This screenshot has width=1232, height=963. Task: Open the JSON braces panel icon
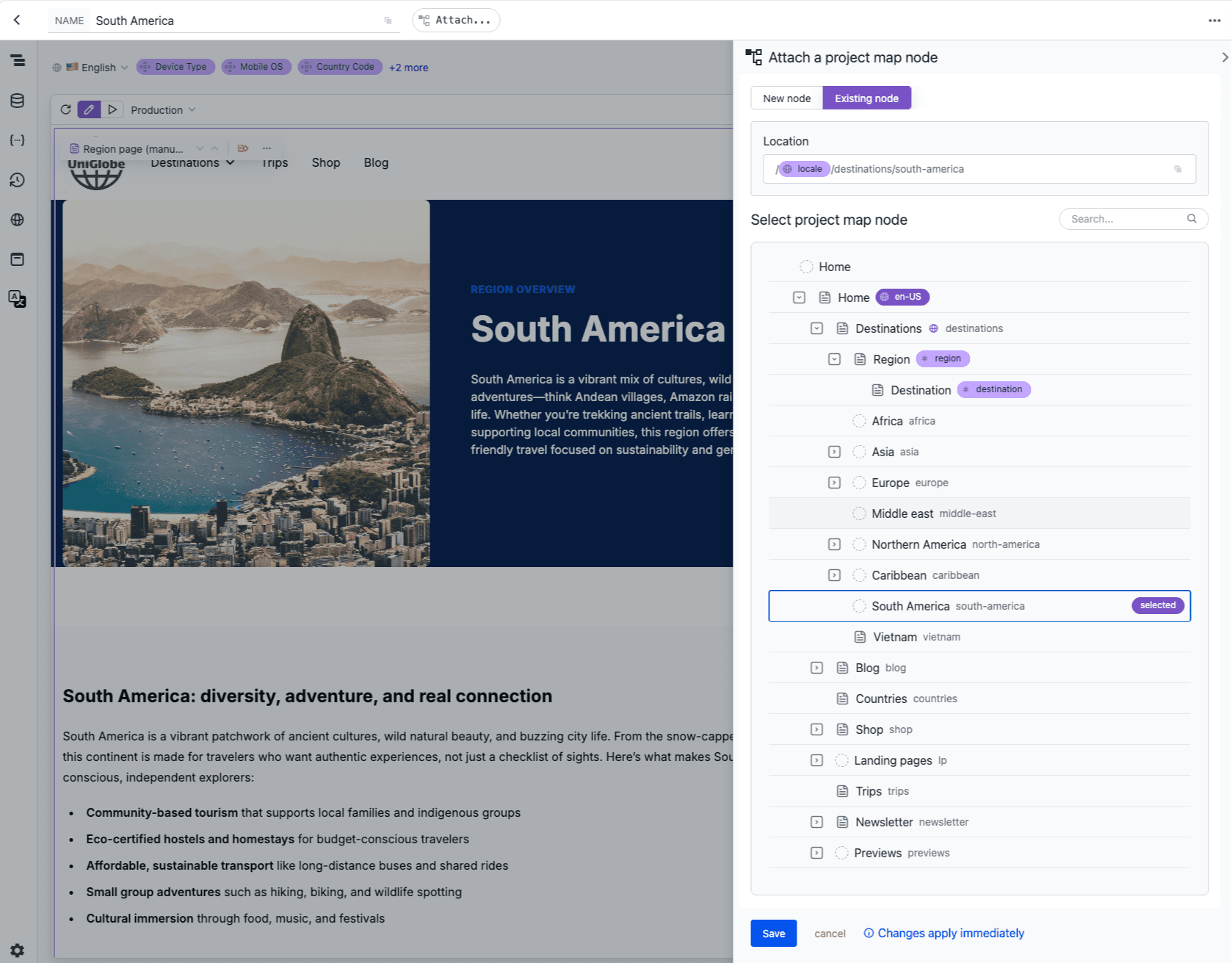click(x=18, y=140)
